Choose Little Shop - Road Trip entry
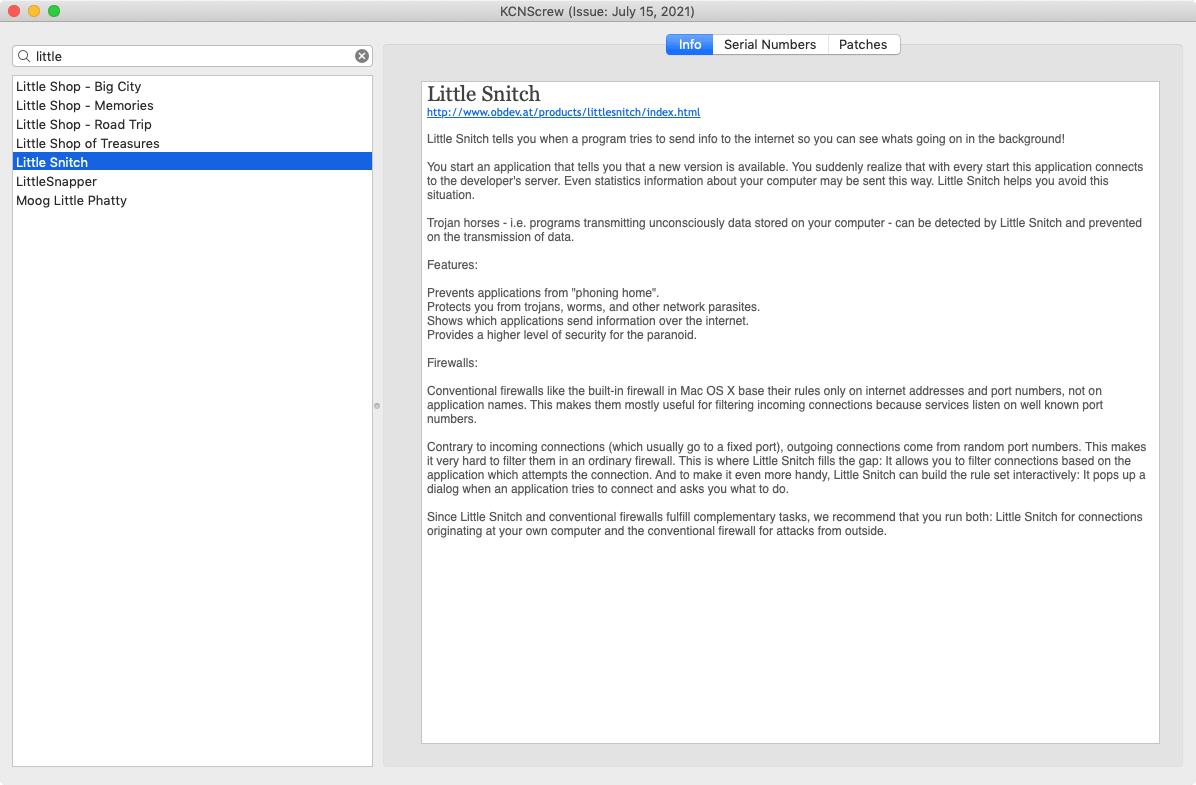The image size is (1196, 785). (84, 125)
